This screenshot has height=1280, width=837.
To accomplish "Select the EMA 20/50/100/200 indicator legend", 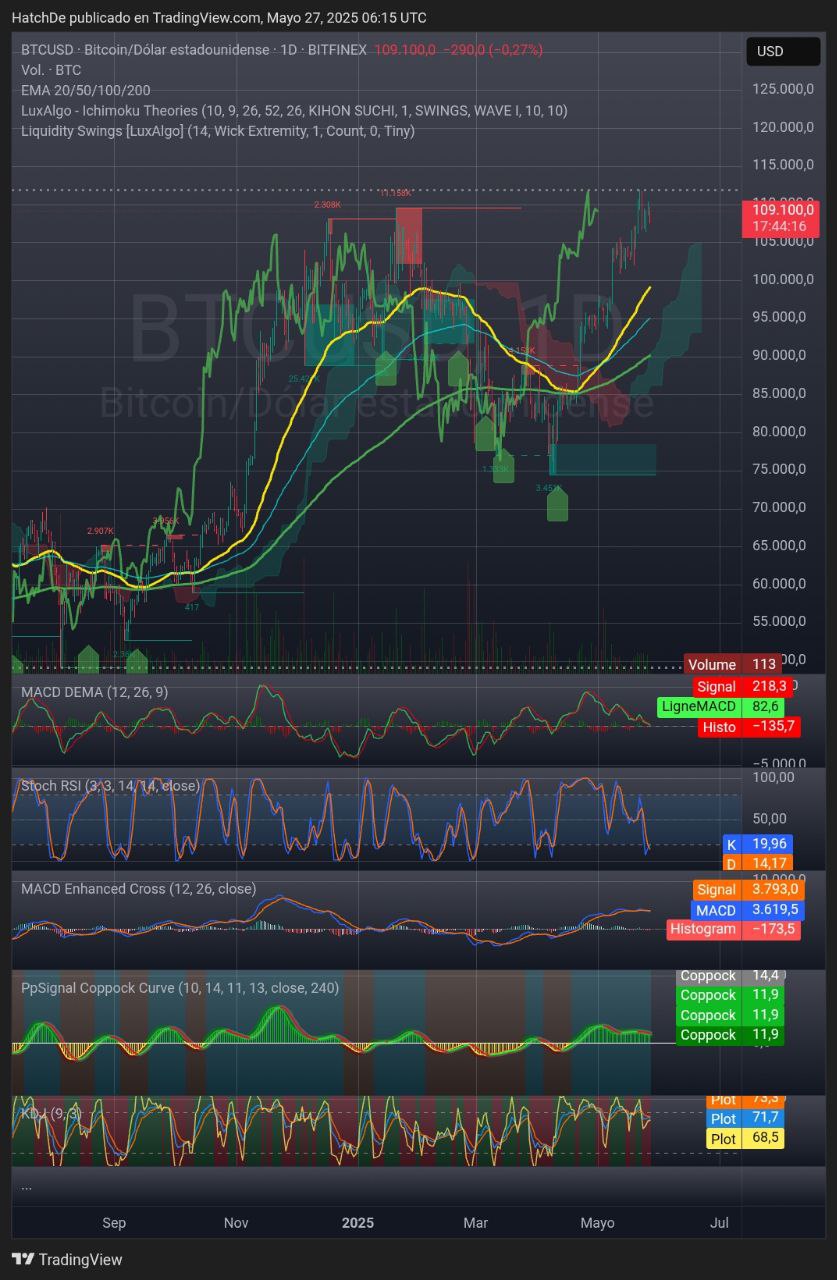I will point(86,90).
